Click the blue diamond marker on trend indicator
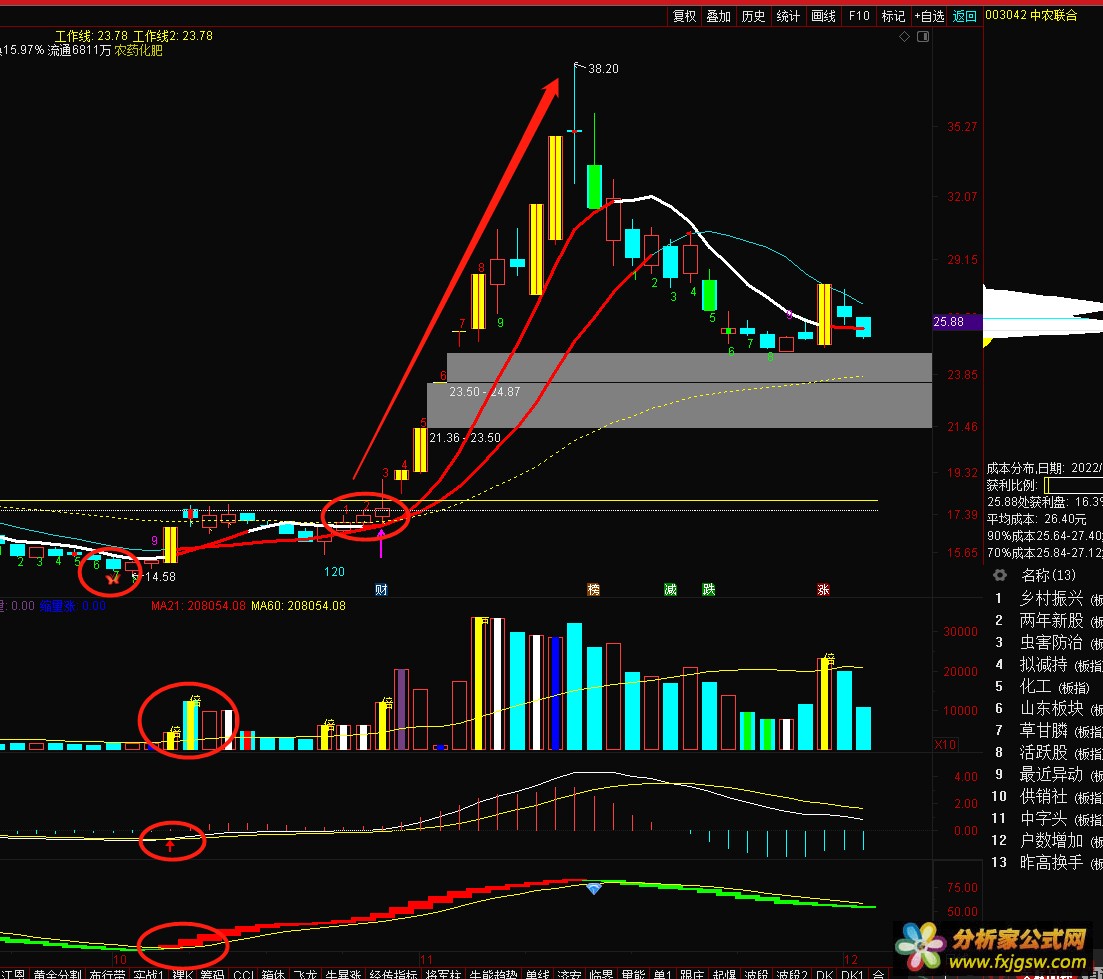Viewport: 1103px width, 979px height. click(594, 889)
